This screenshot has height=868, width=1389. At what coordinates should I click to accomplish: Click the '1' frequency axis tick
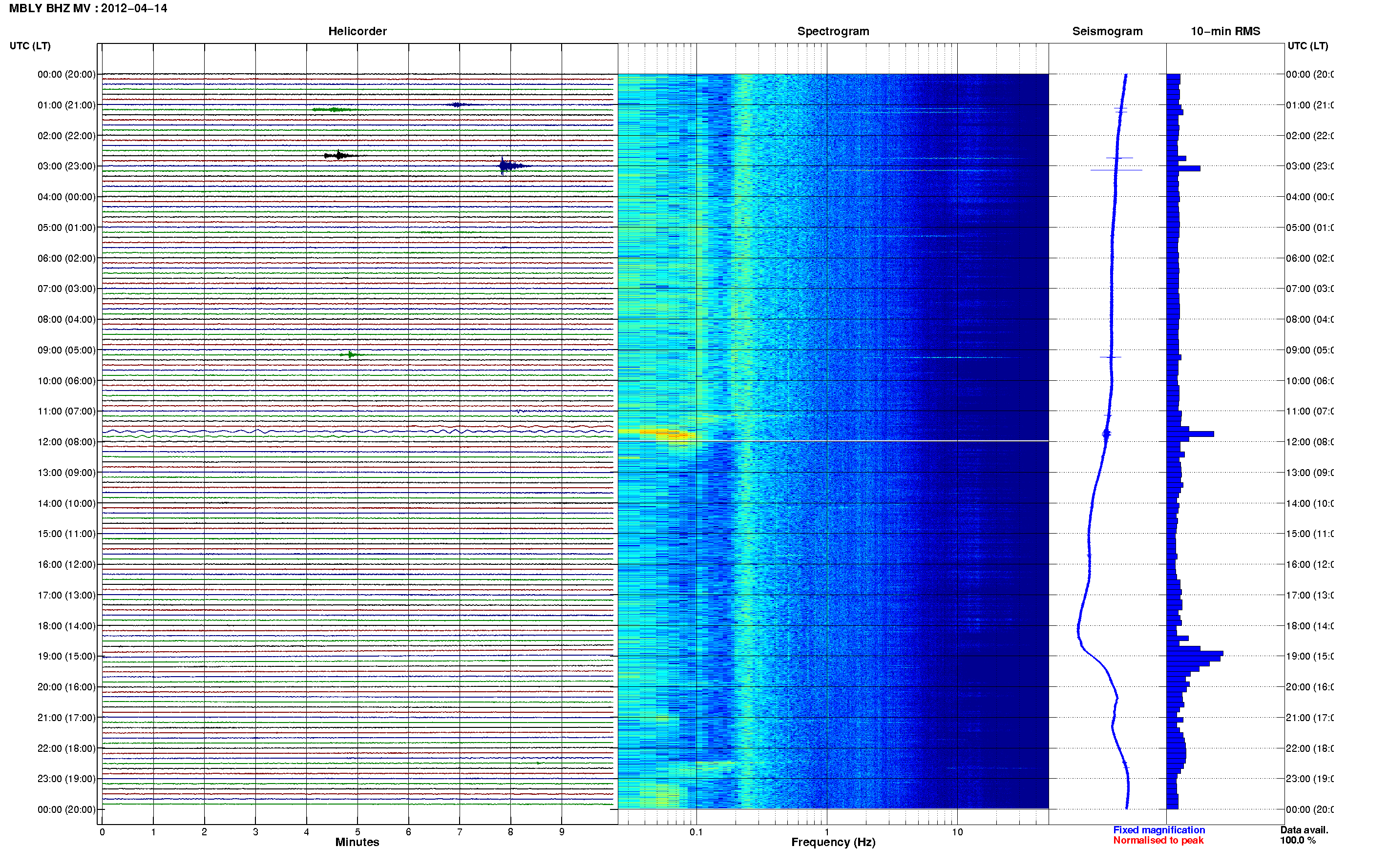[x=827, y=832]
